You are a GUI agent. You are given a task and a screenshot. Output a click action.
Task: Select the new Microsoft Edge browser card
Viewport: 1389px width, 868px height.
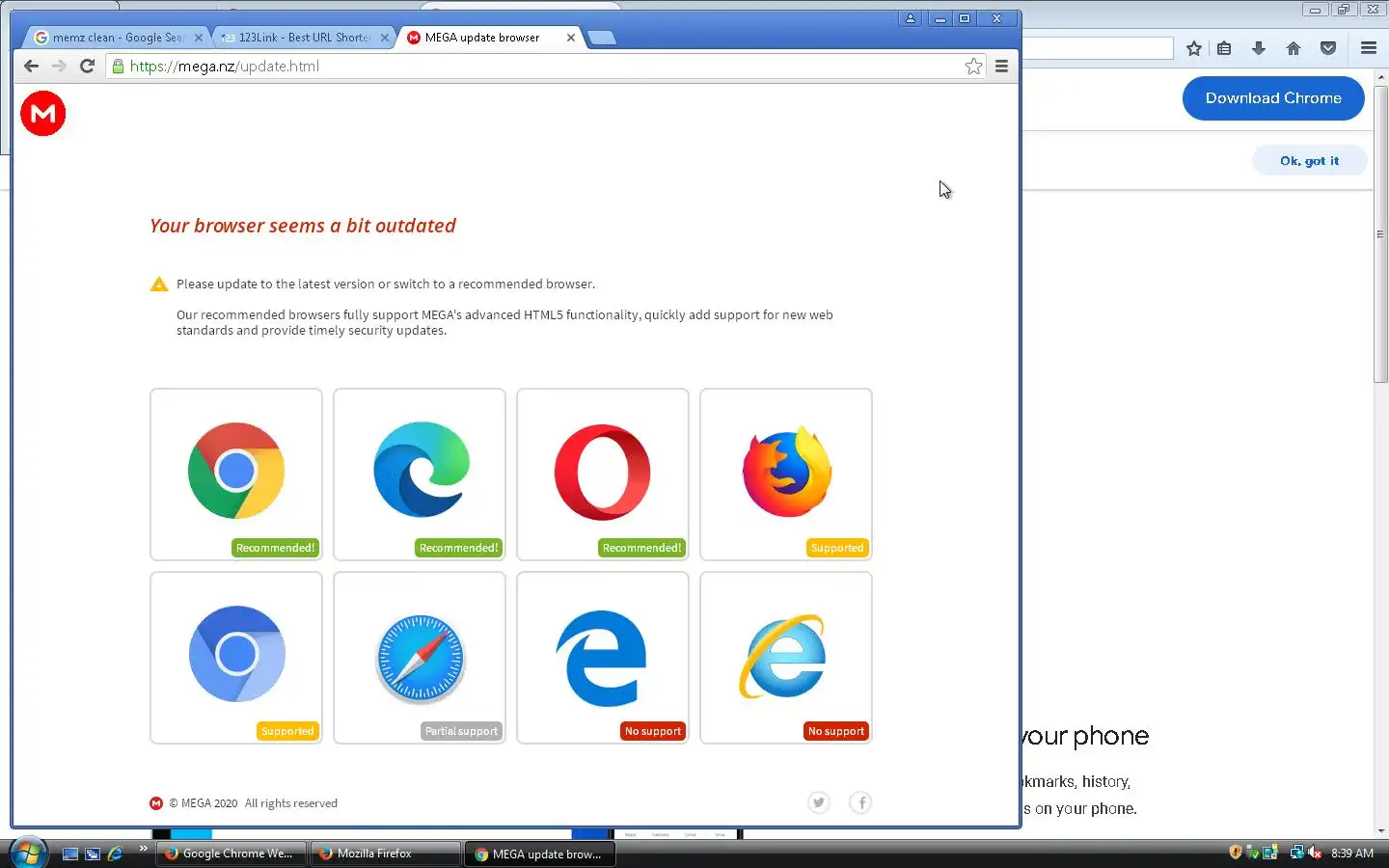[x=420, y=475]
